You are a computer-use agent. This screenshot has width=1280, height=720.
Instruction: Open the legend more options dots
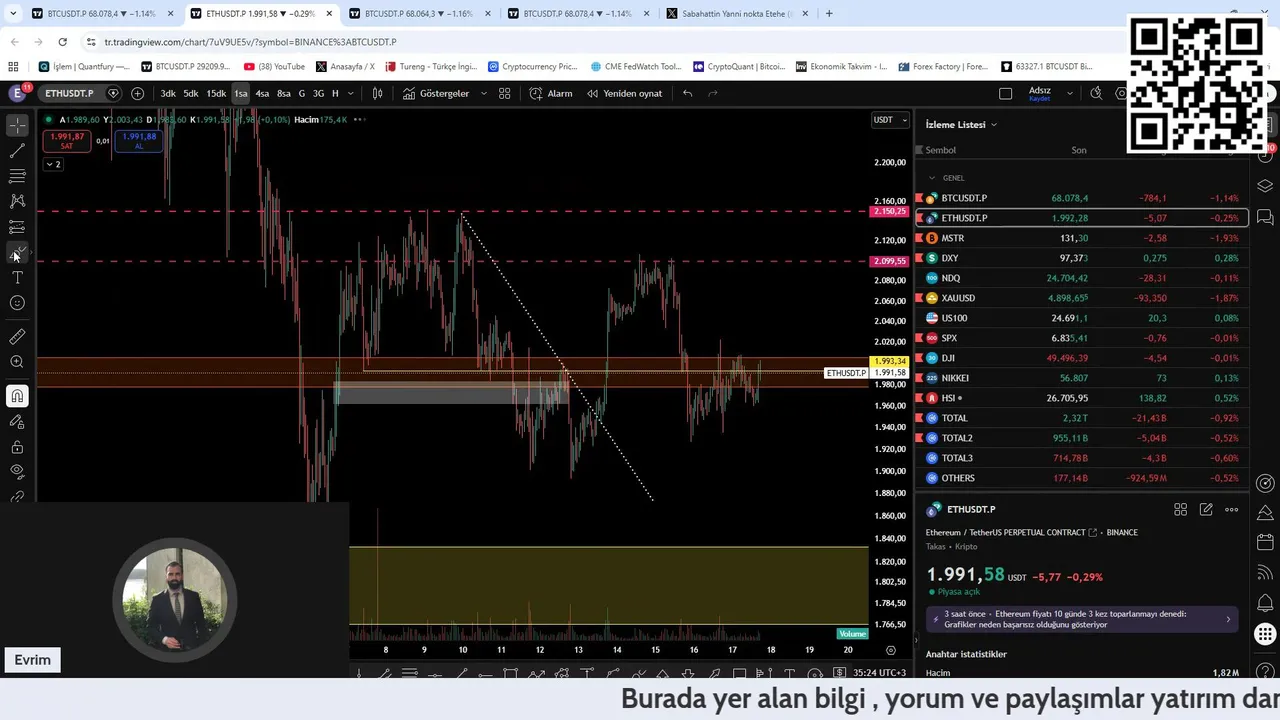tap(359, 120)
